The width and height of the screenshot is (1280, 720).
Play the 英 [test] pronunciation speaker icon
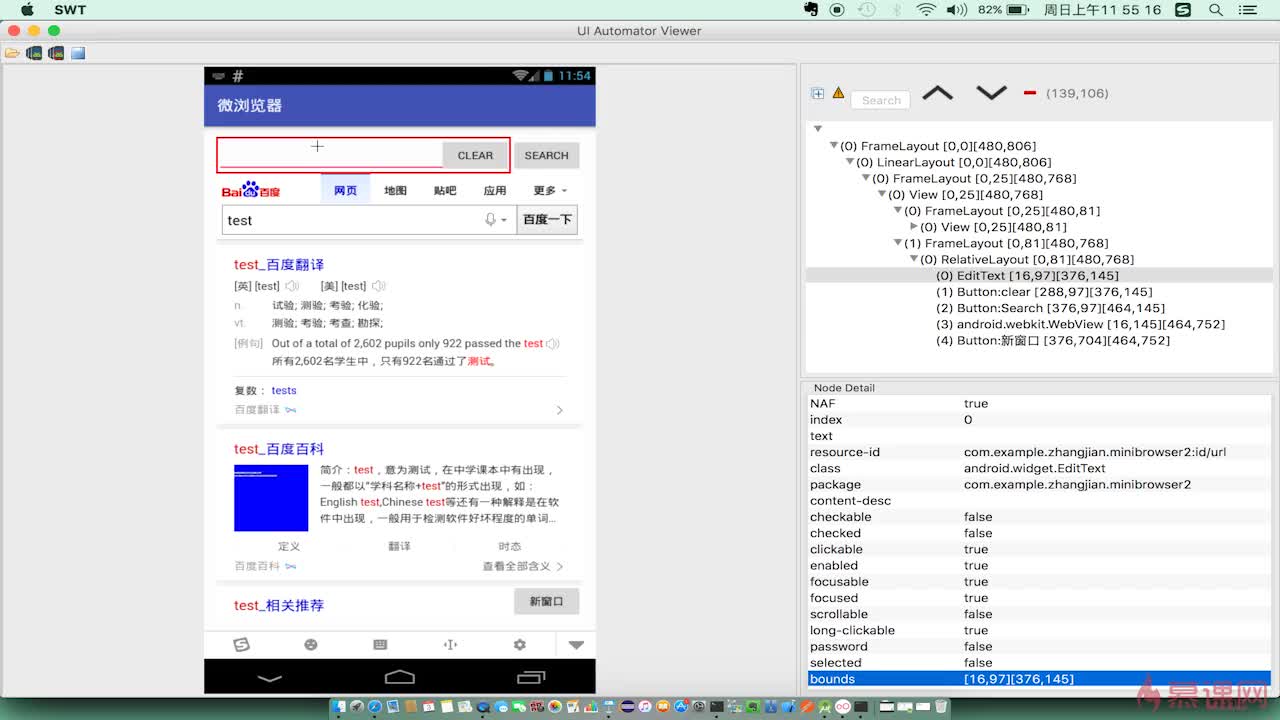(x=292, y=286)
